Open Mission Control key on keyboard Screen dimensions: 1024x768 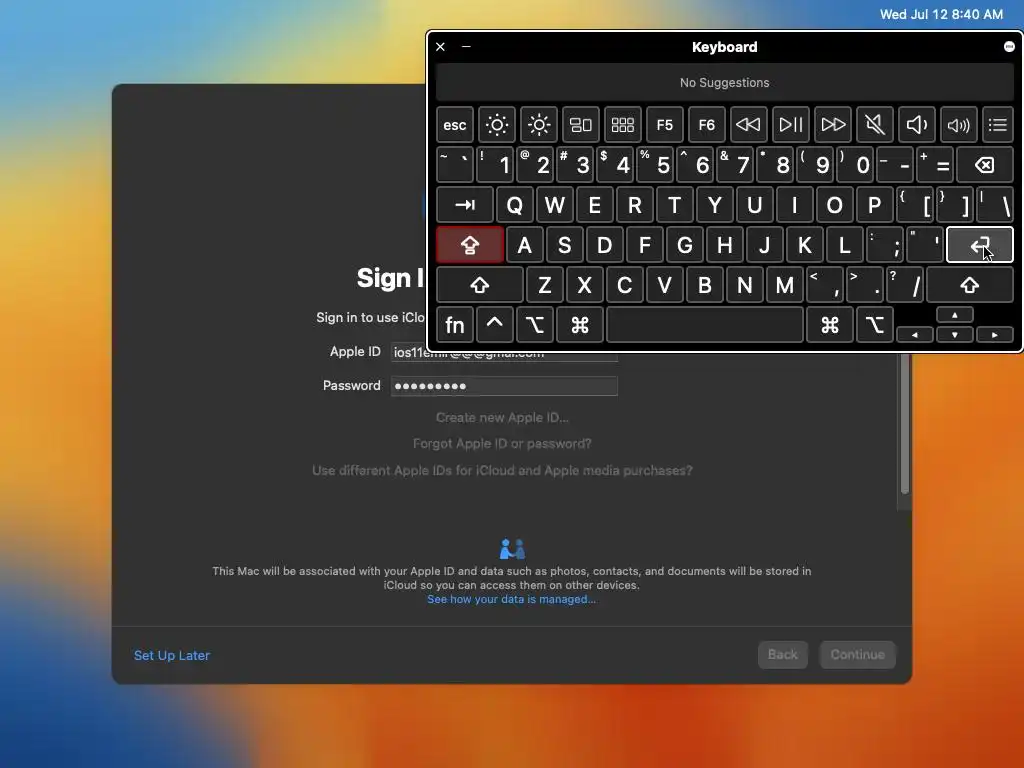[x=581, y=125]
